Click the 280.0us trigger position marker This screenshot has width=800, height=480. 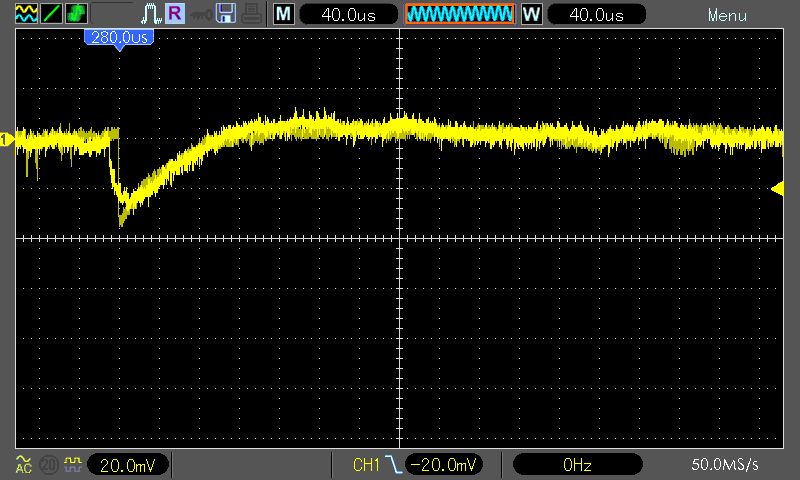(118, 37)
